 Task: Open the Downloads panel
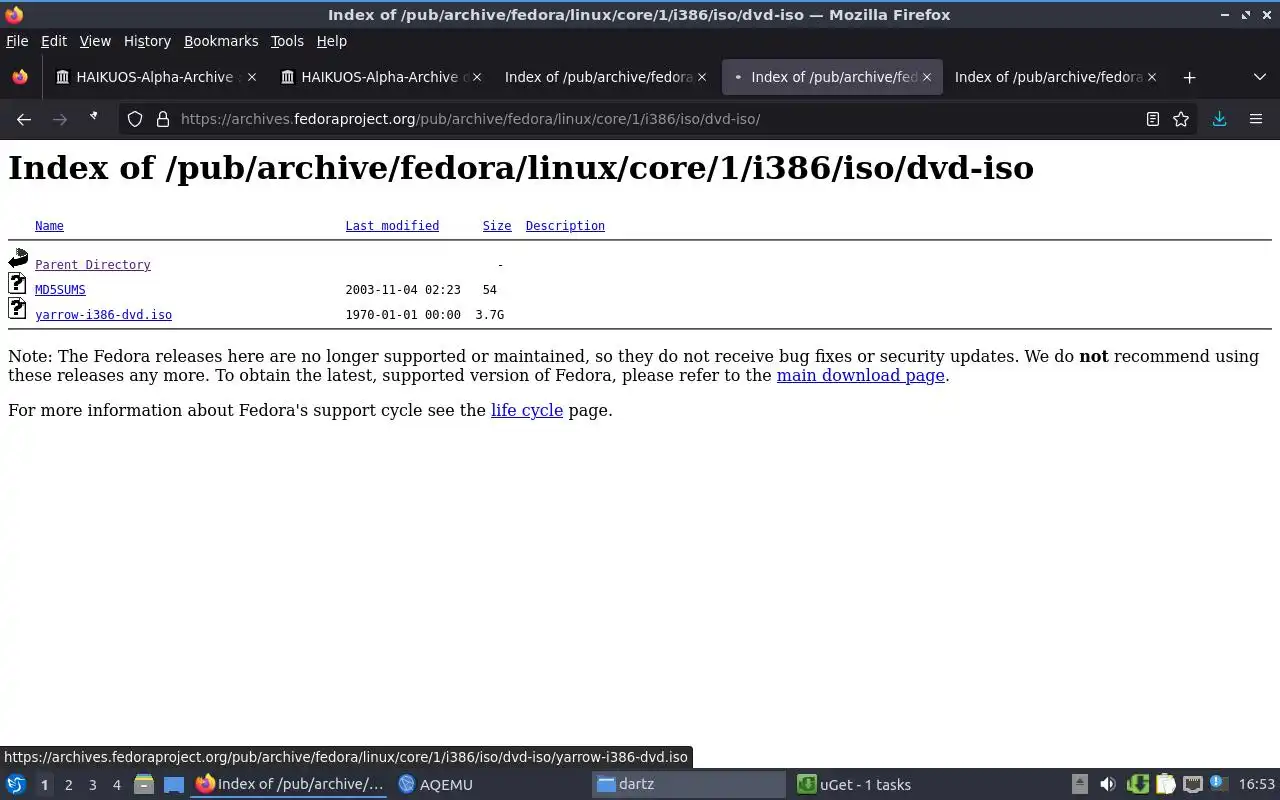pos(1219,119)
